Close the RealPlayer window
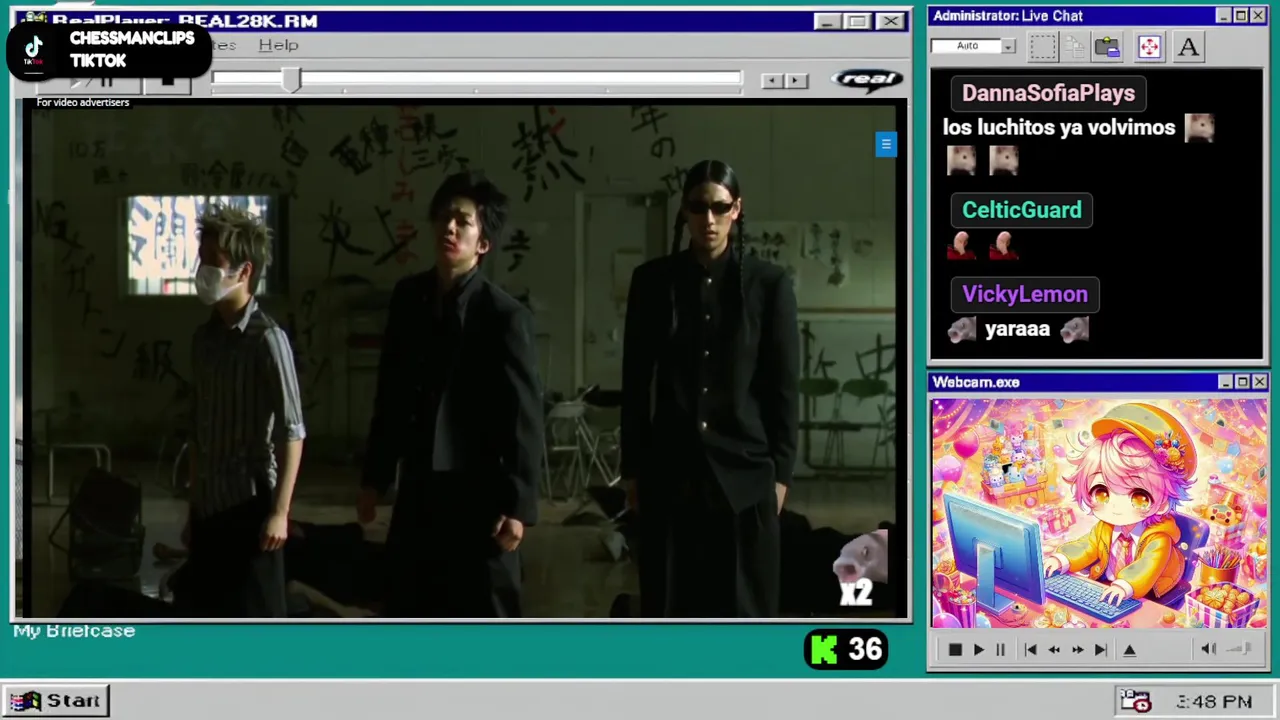The width and height of the screenshot is (1280, 720). click(890, 21)
